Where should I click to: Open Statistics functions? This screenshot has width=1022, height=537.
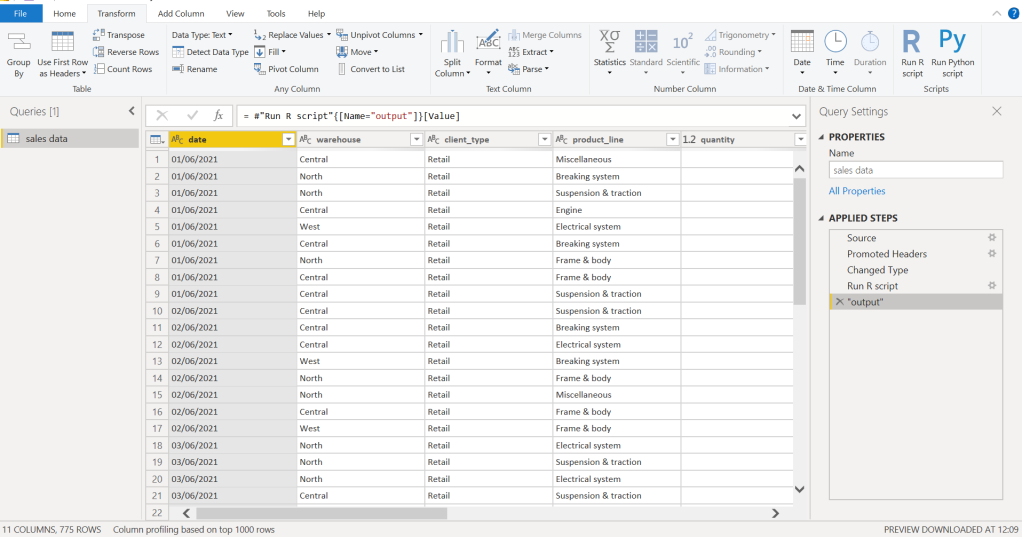tap(609, 53)
